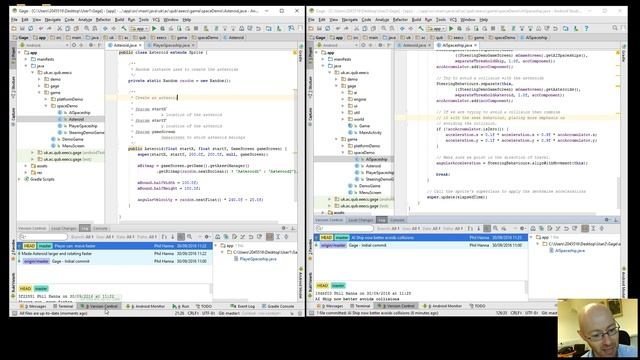Expand the world package in right project tree

coord(343,119)
